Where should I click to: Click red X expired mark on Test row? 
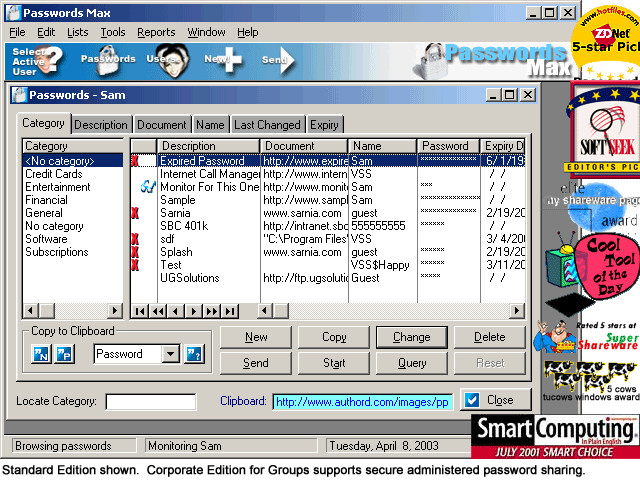click(x=135, y=265)
